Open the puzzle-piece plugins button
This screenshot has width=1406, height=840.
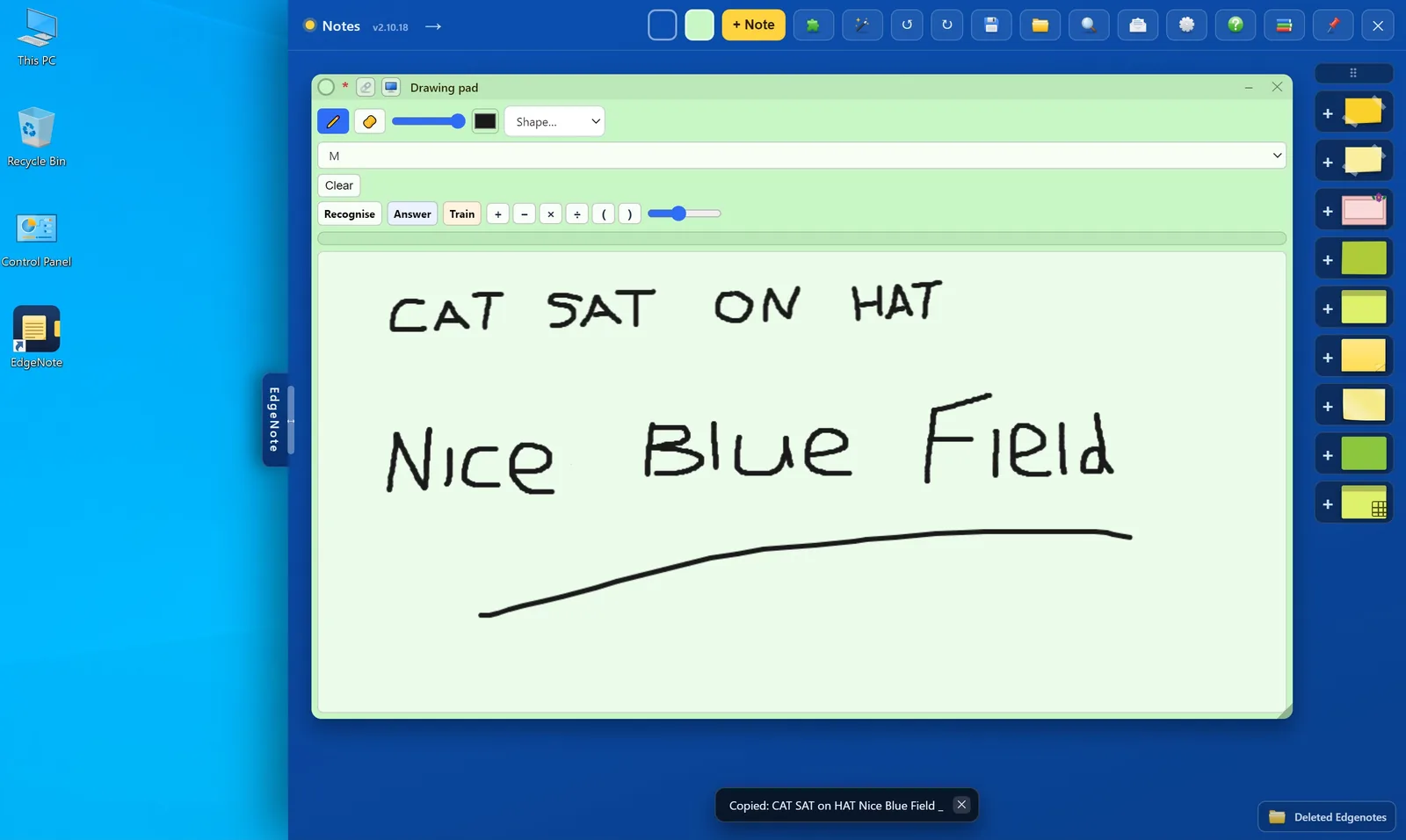pyautogui.click(x=813, y=25)
